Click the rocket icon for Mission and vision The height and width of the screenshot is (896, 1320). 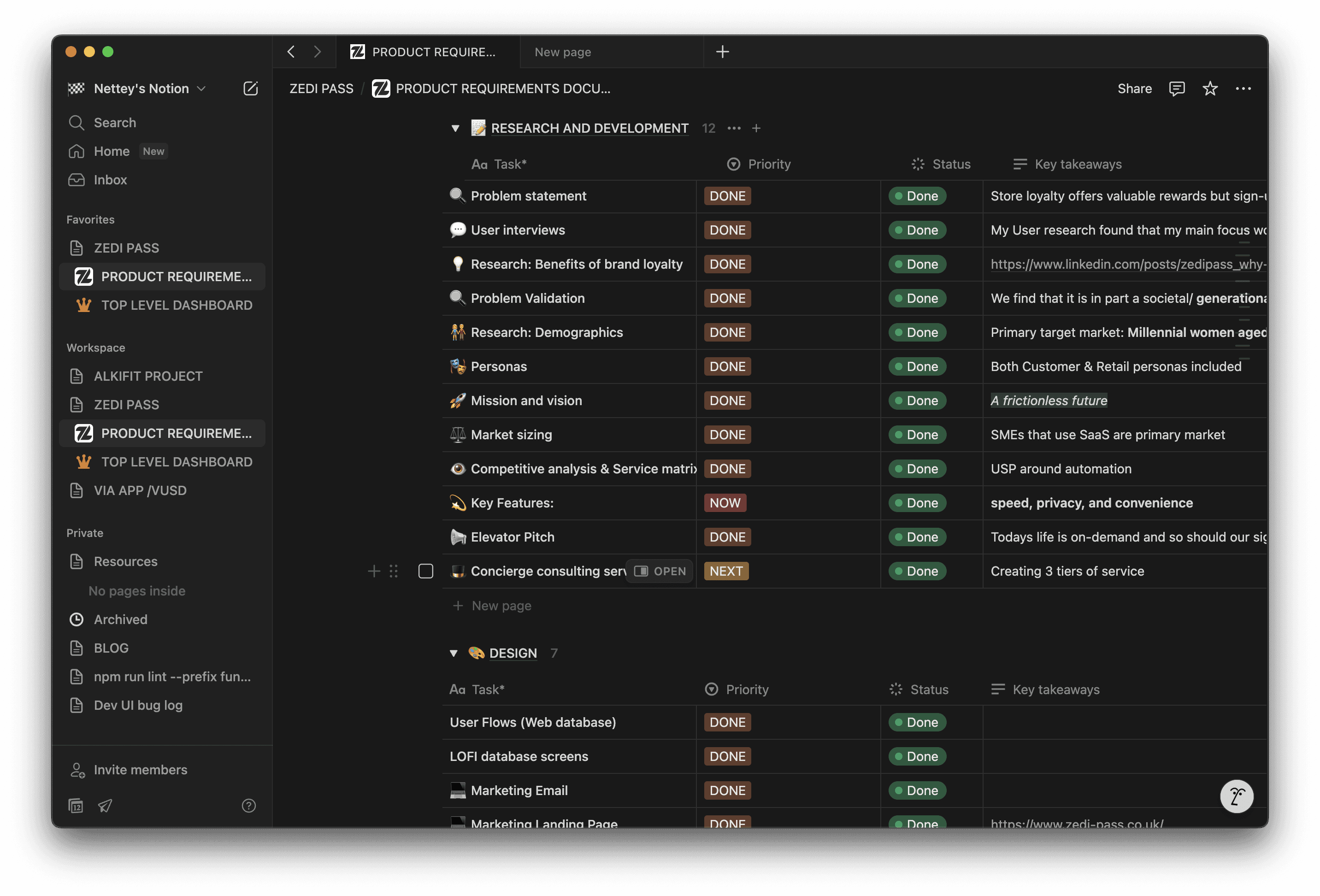pos(458,401)
